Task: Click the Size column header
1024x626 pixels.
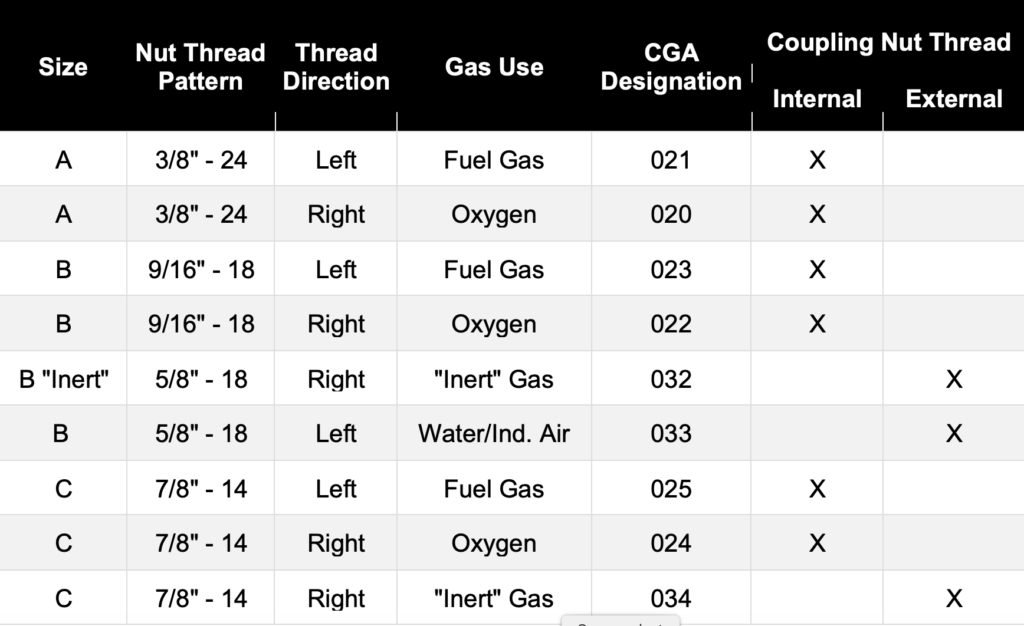Action: click(x=63, y=67)
